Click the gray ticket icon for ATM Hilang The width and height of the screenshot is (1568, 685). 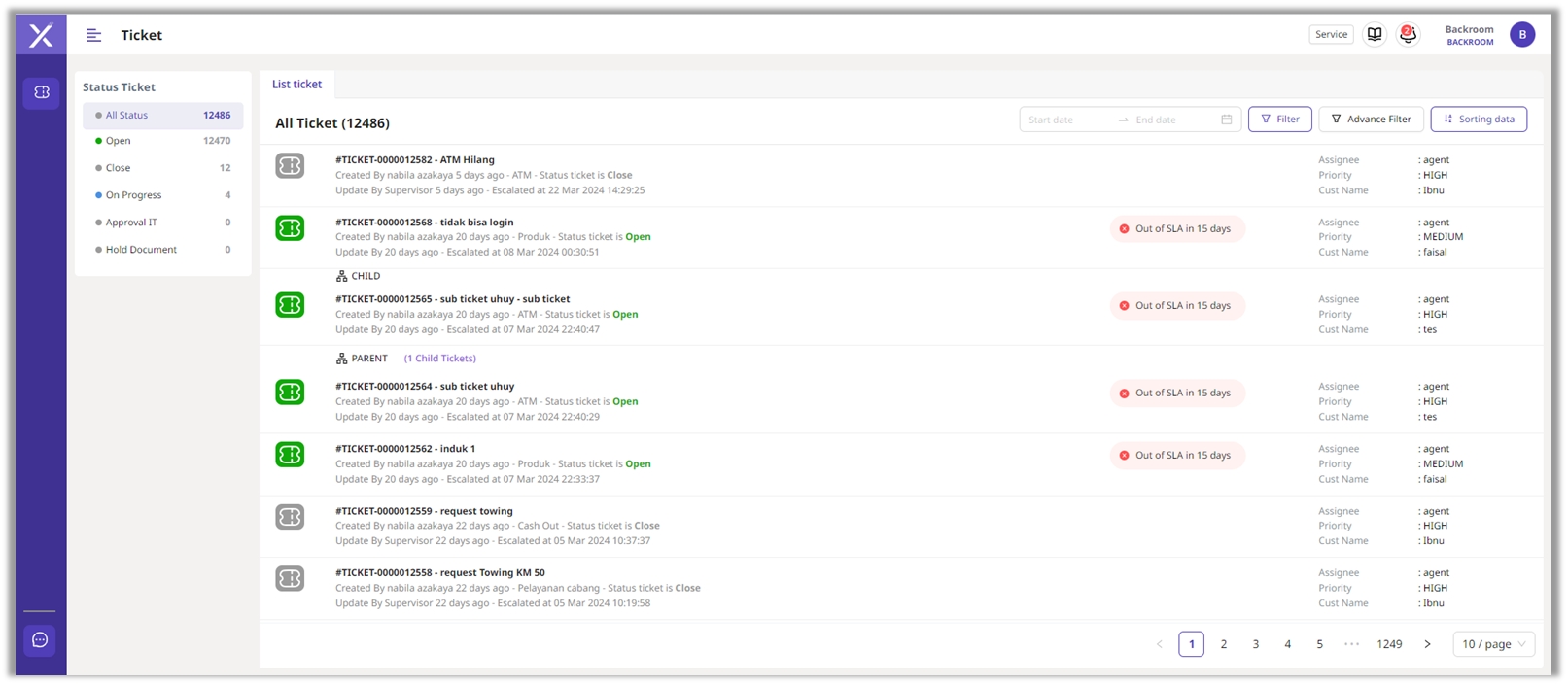click(290, 166)
